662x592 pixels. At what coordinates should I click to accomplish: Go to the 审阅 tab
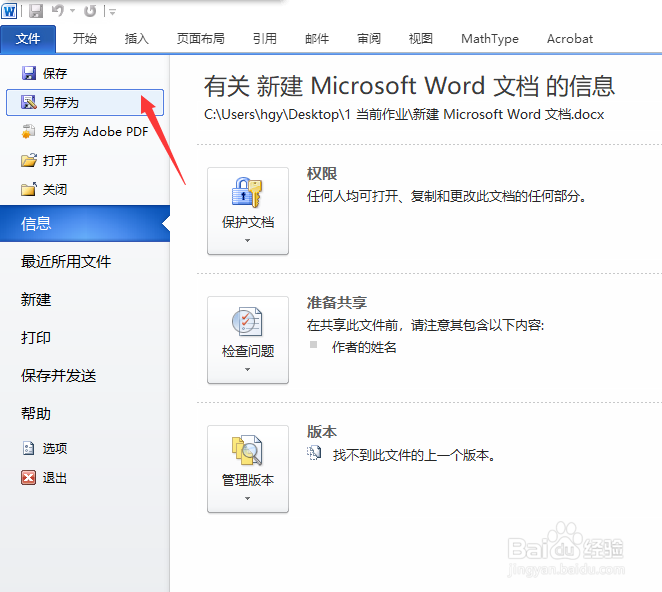[x=369, y=39]
